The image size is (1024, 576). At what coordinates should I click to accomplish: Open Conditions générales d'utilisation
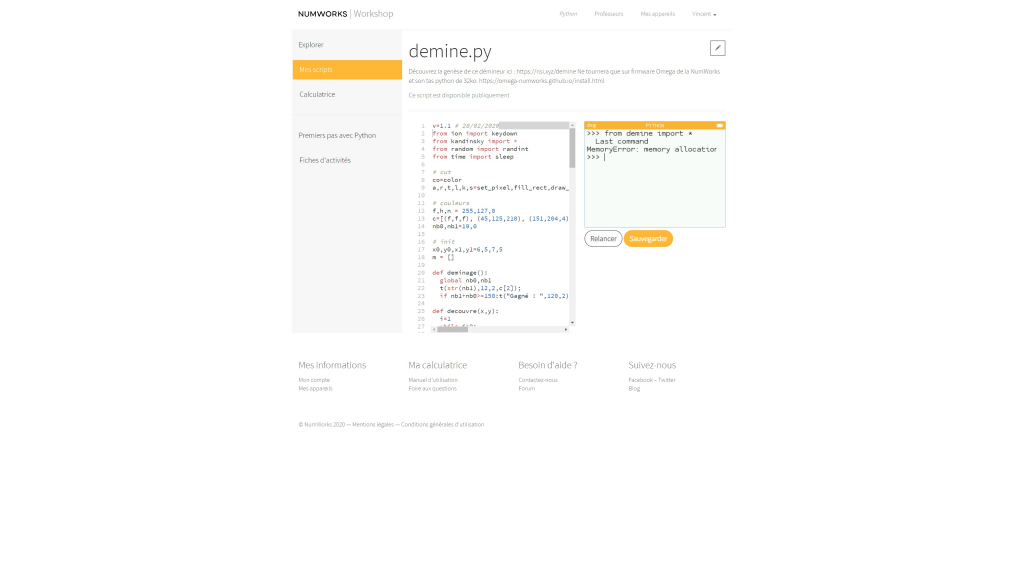coord(442,424)
